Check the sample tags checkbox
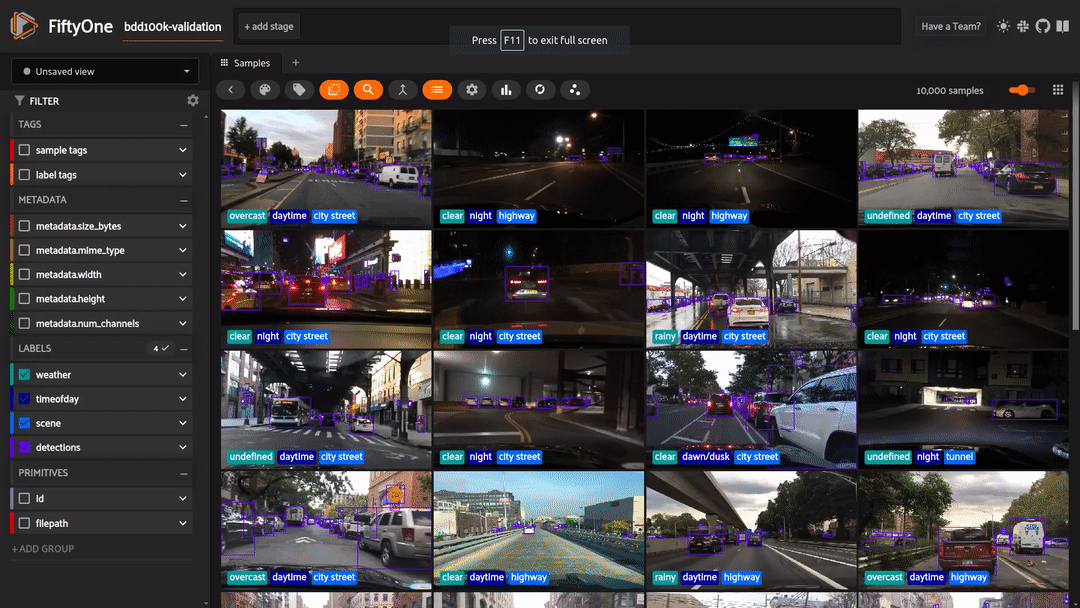The height and width of the screenshot is (608, 1080). (x=25, y=150)
